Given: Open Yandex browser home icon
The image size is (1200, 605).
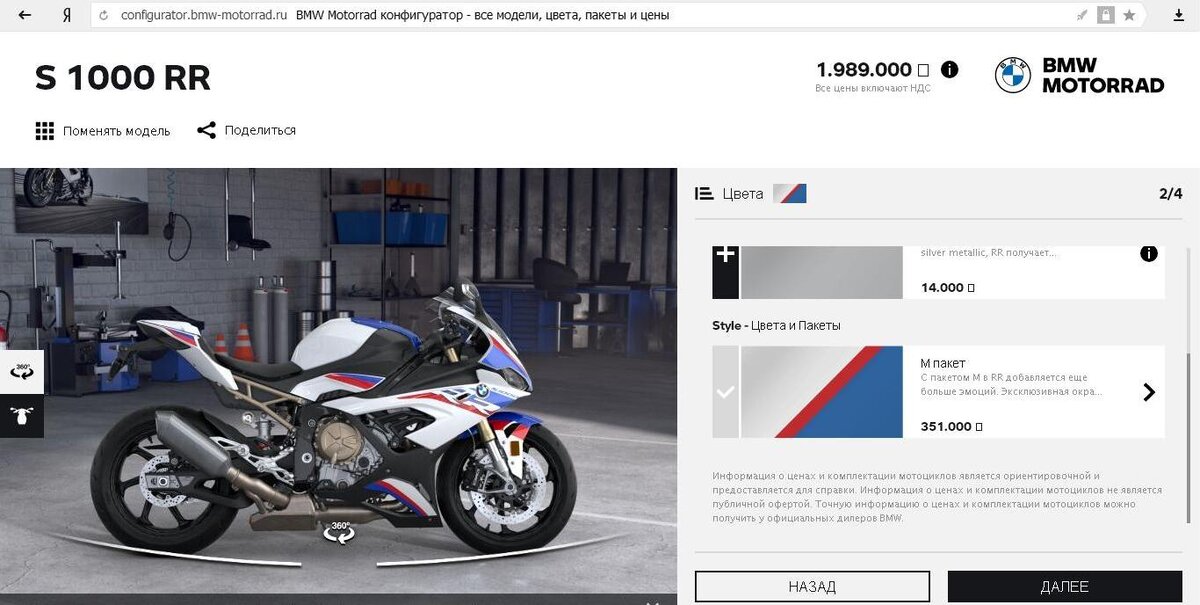Looking at the screenshot, I should 66,15.
